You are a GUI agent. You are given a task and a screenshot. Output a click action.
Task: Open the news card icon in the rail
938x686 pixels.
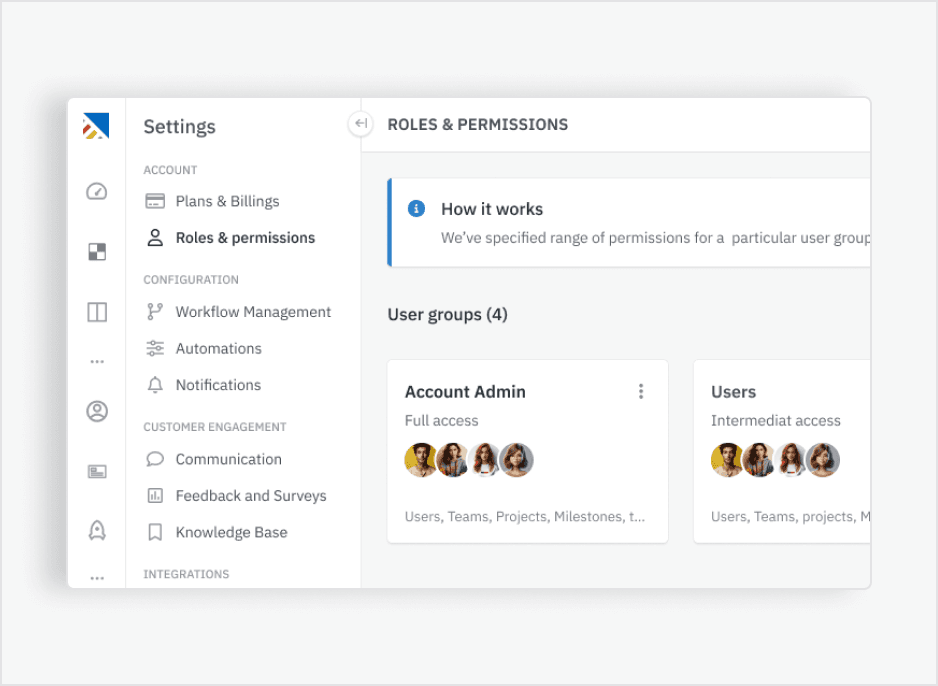coord(97,472)
